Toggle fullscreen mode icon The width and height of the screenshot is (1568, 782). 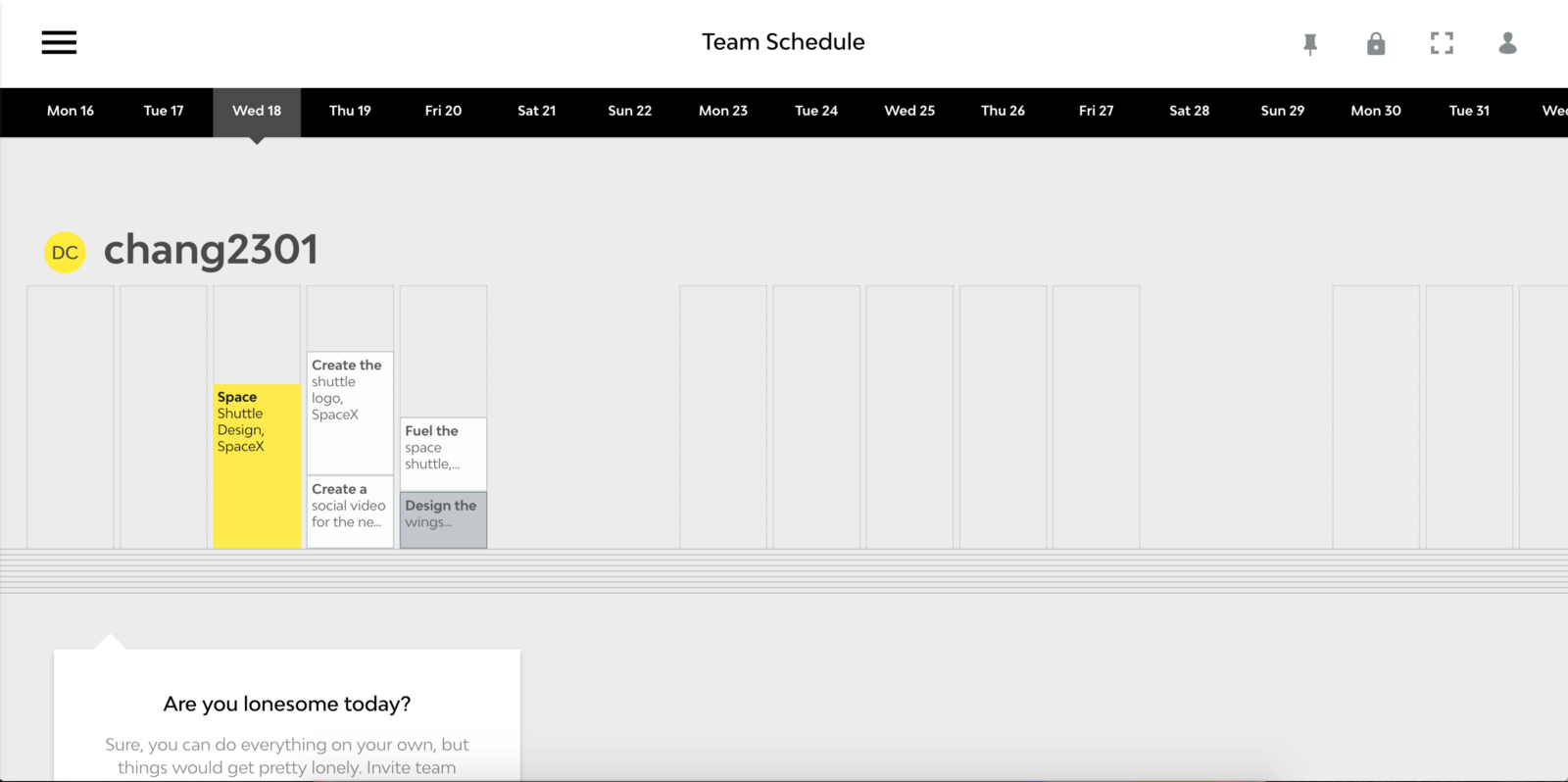(1442, 43)
